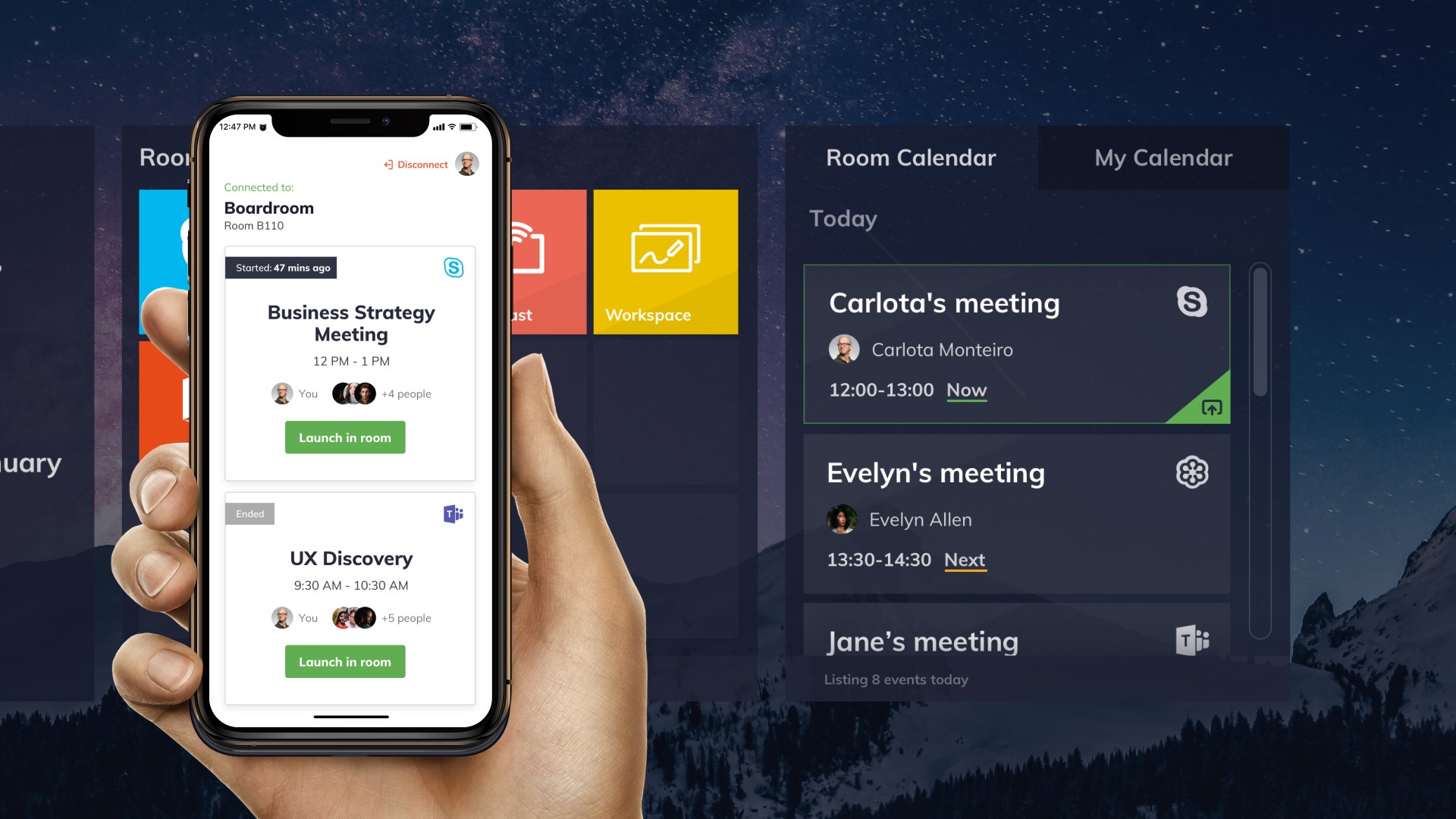This screenshot has height=819, width=1456.
Task: Click the Skype icon on Business Strategy Meeting
Action: [453, 267]
